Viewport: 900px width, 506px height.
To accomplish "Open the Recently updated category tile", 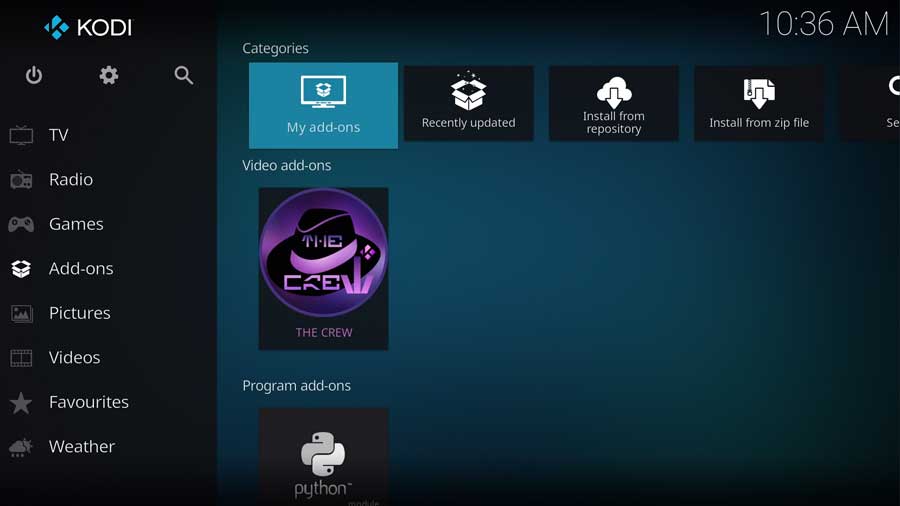I will [468, 103].
